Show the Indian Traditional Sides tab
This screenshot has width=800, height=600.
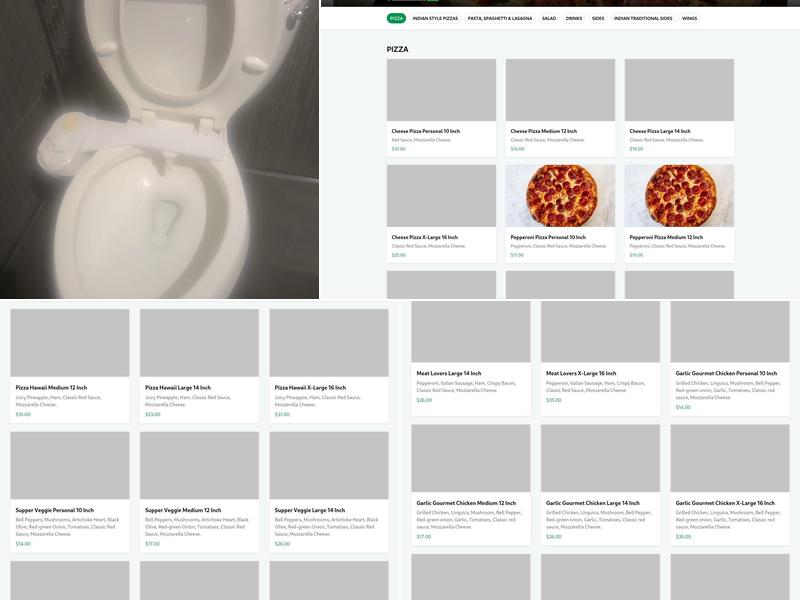point(643,18)
